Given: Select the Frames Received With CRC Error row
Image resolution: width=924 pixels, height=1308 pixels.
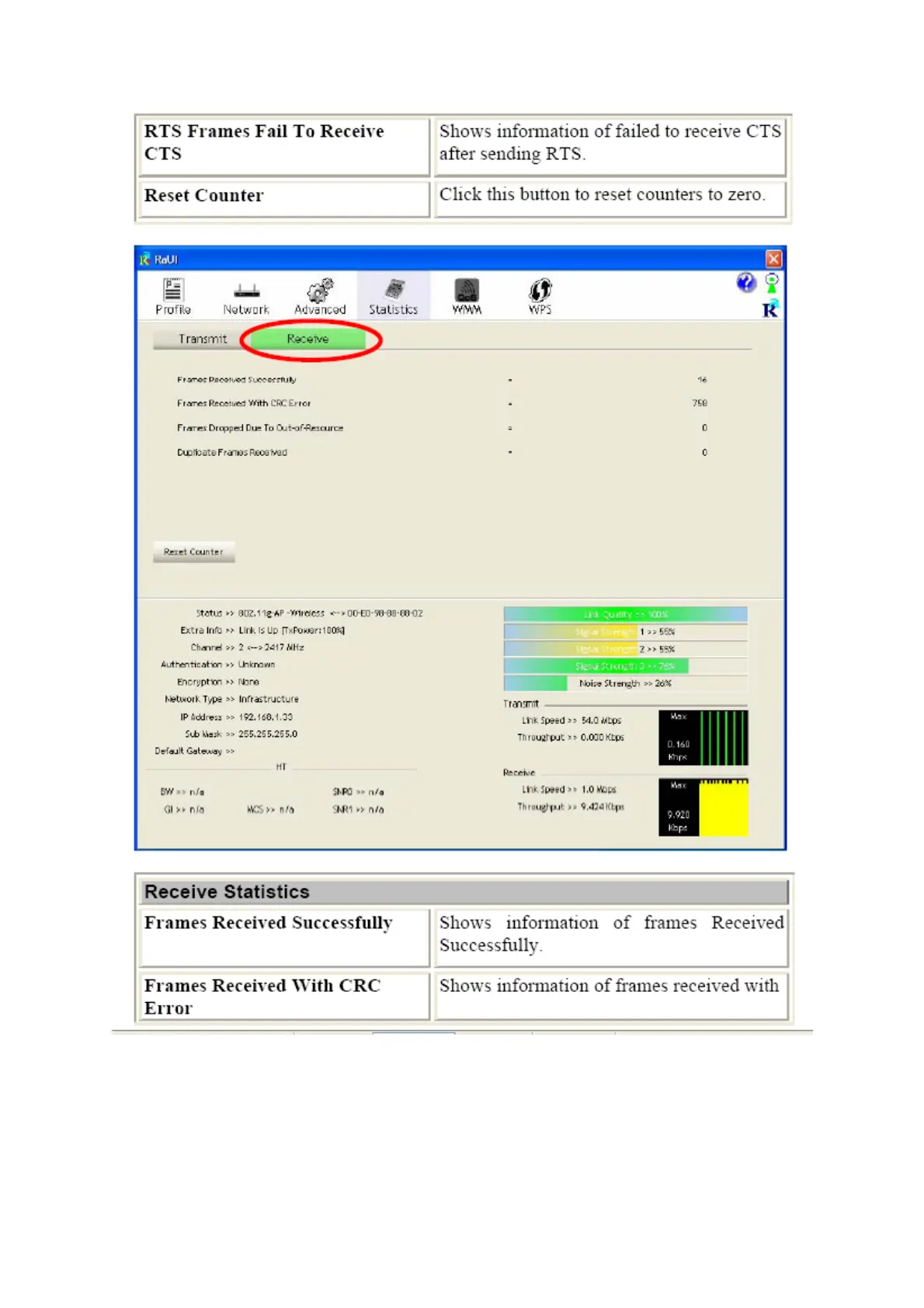Looking at the screenshot, I should tap(244, 404).
